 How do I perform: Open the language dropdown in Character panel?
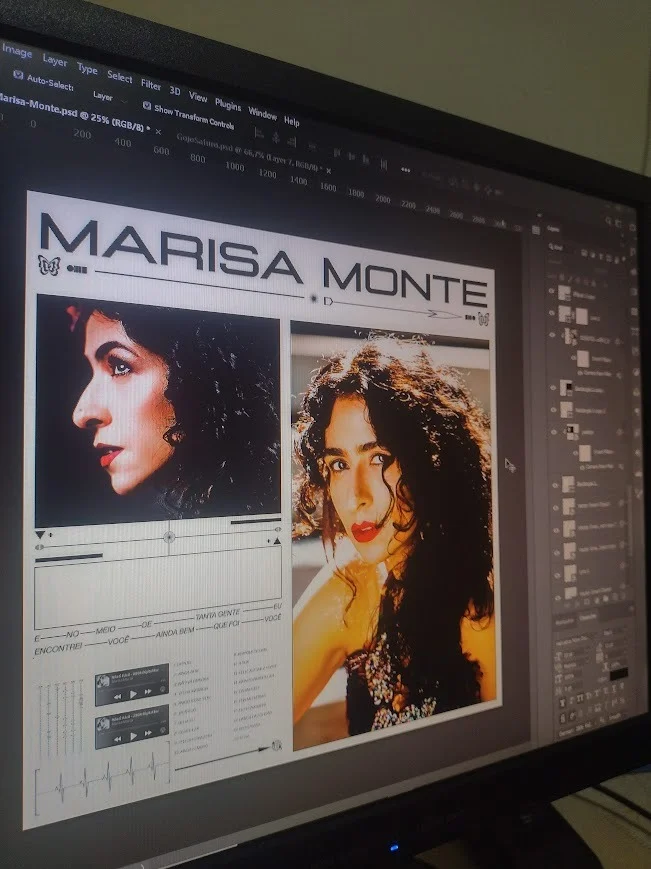click(576, 730)
